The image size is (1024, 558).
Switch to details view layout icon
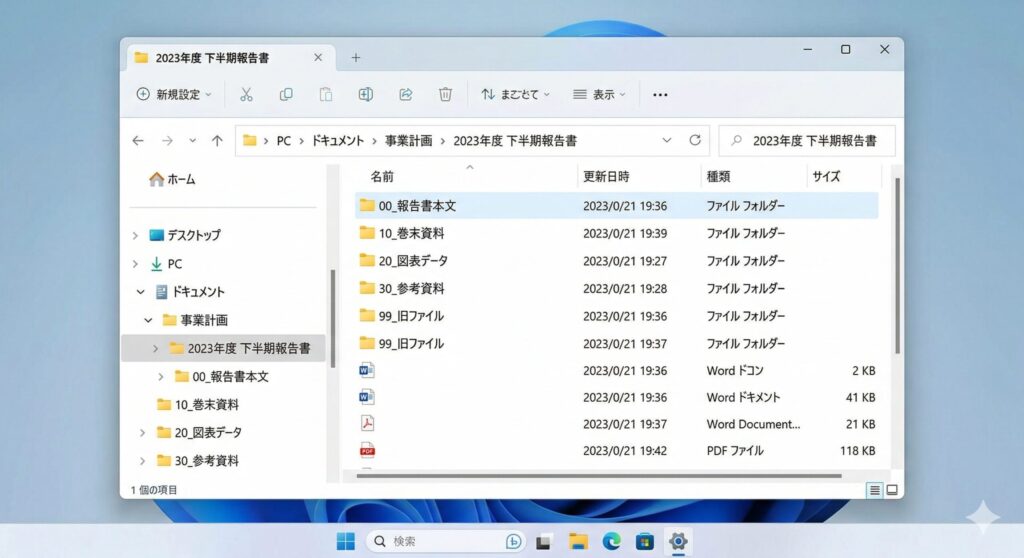(875, 490)
